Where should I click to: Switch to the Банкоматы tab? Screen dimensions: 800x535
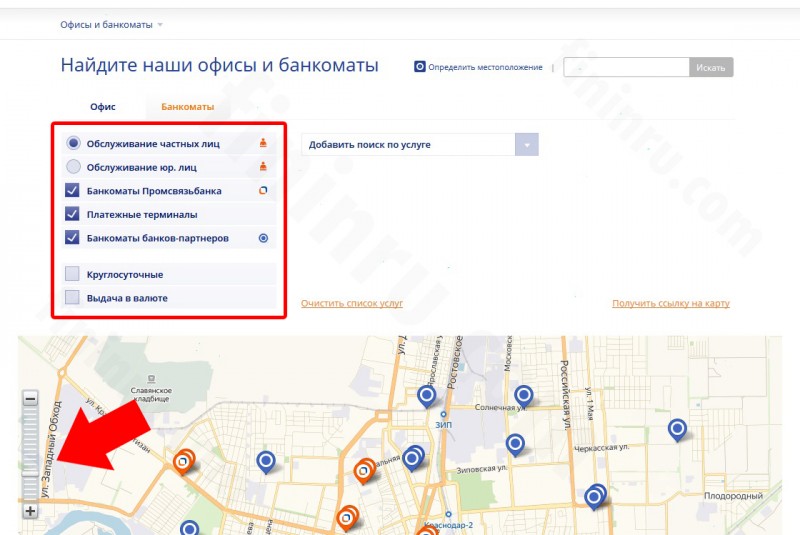coord(187,107)
